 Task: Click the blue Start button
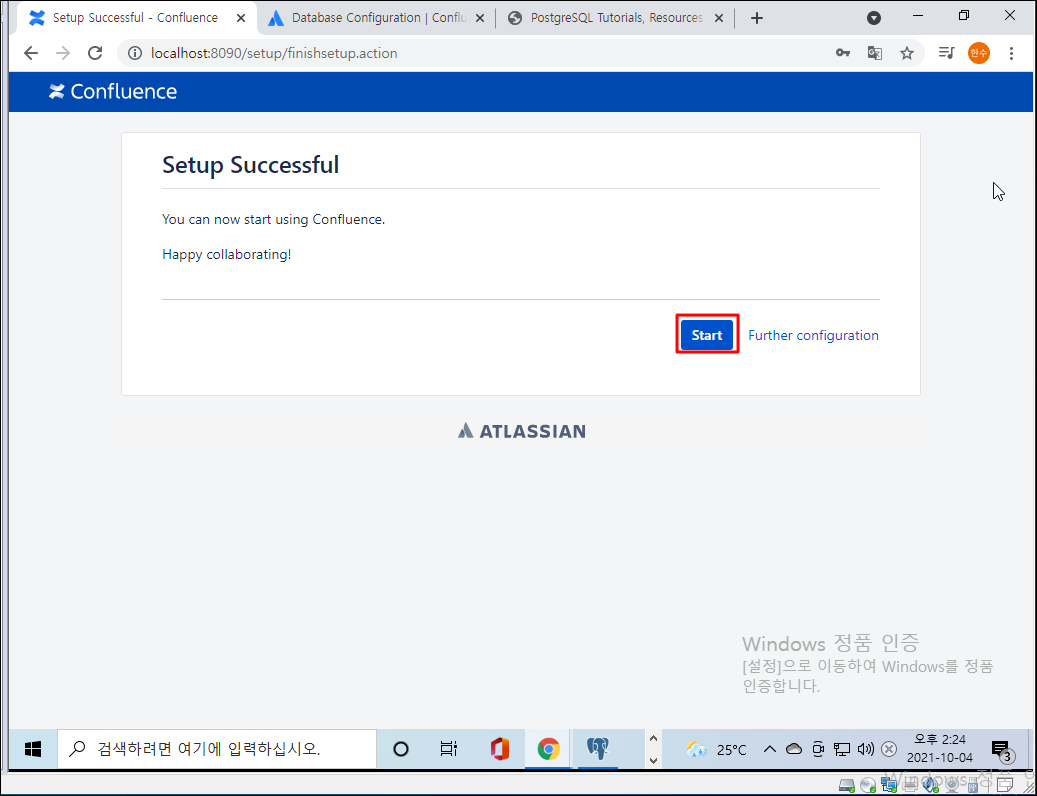tap(706, 335)
